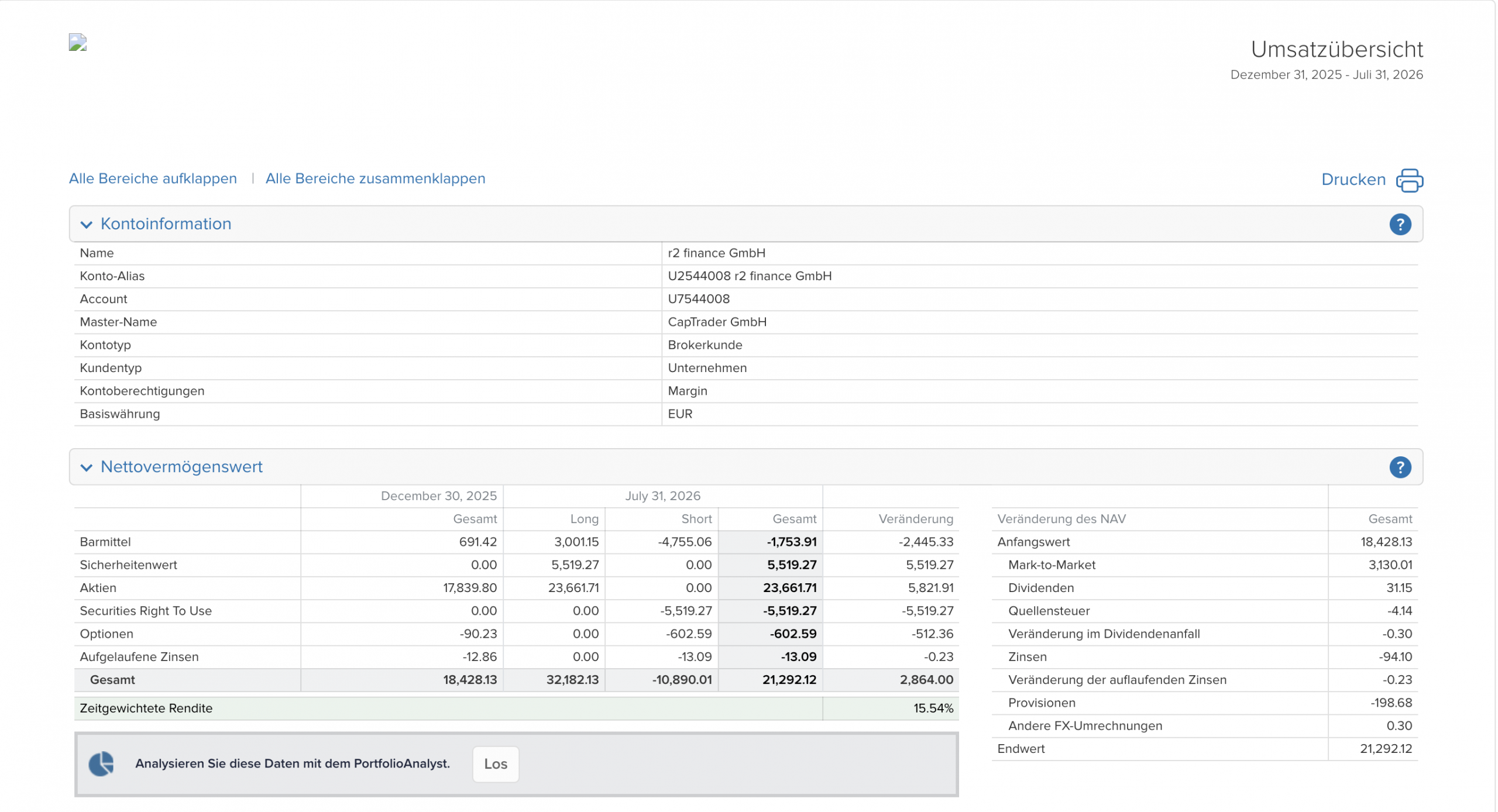Viewport: 1498px width, 812px height.
Task: Click 'Alle Bereiche aufklappen' link
Action: point(153,178)
